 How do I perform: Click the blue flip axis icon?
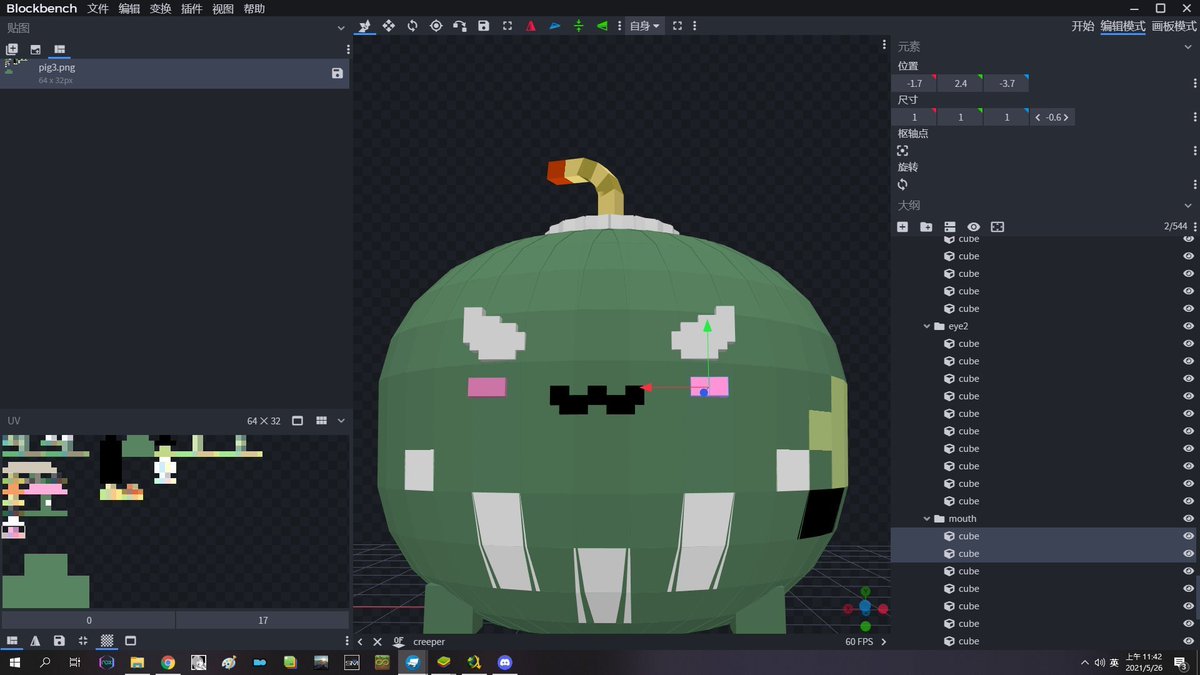[x=555, y=26]
